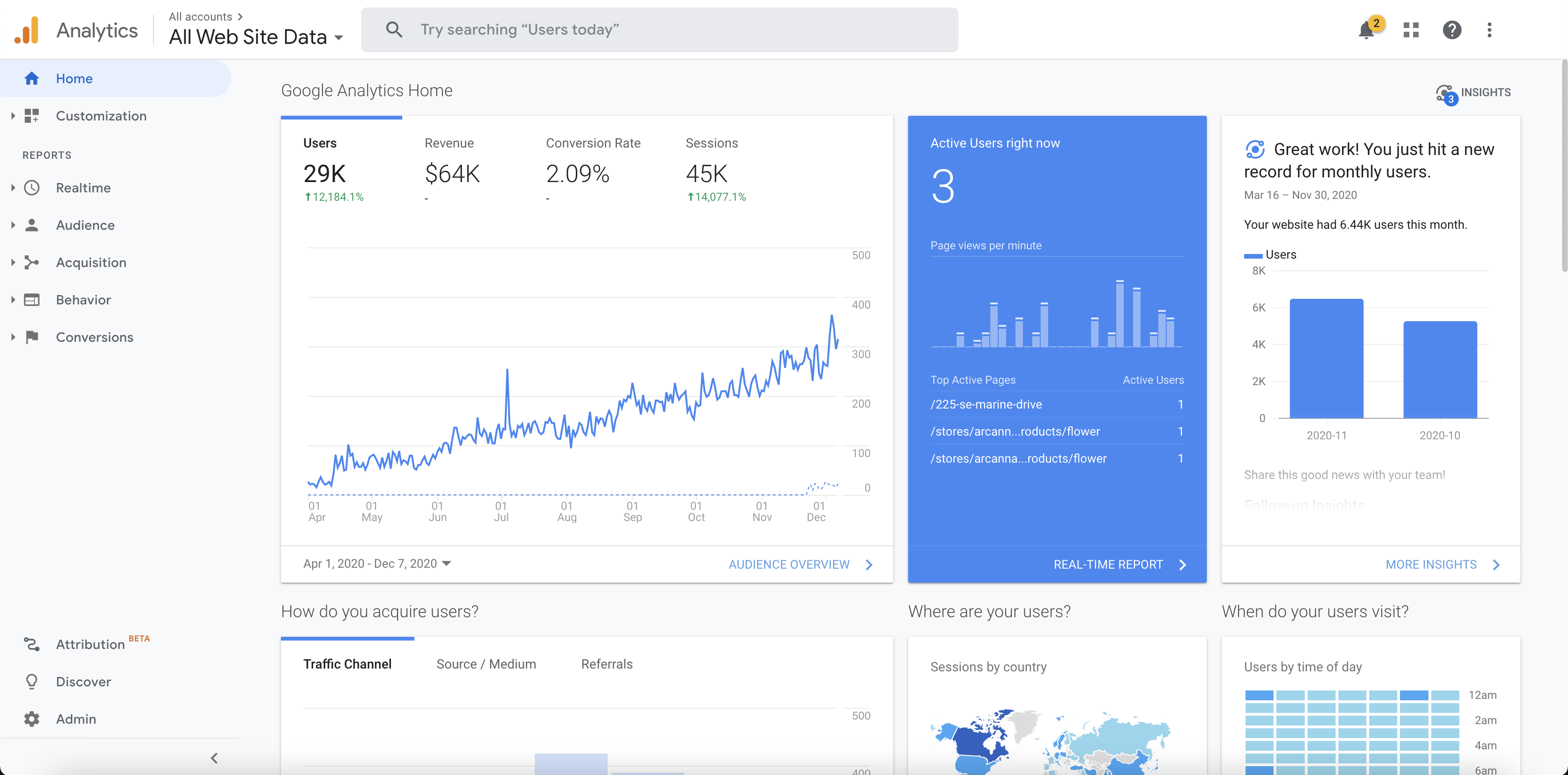This screenshot has width=1568, height=775.
Task: Expand the Realtime reports section
Action: click(13, 188)
